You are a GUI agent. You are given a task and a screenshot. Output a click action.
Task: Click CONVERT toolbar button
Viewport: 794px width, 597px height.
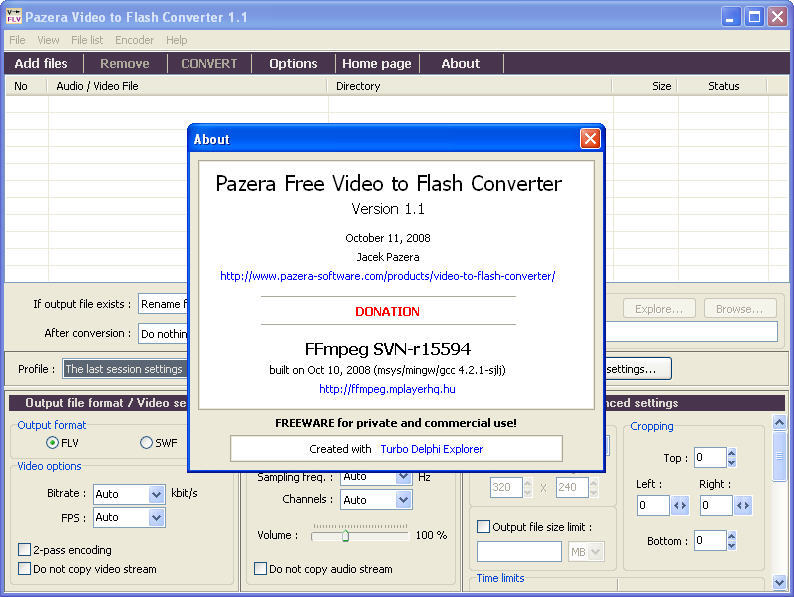(209, 63)
